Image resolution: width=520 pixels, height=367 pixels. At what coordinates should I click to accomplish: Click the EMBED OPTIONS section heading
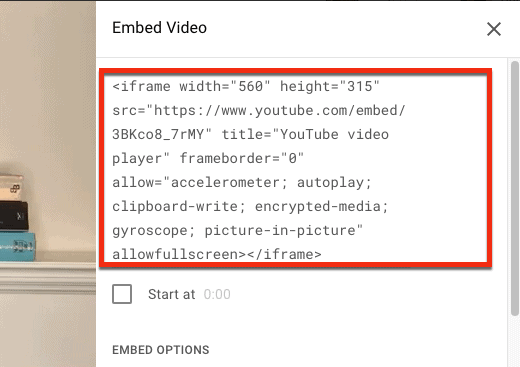tap(161, 350)
